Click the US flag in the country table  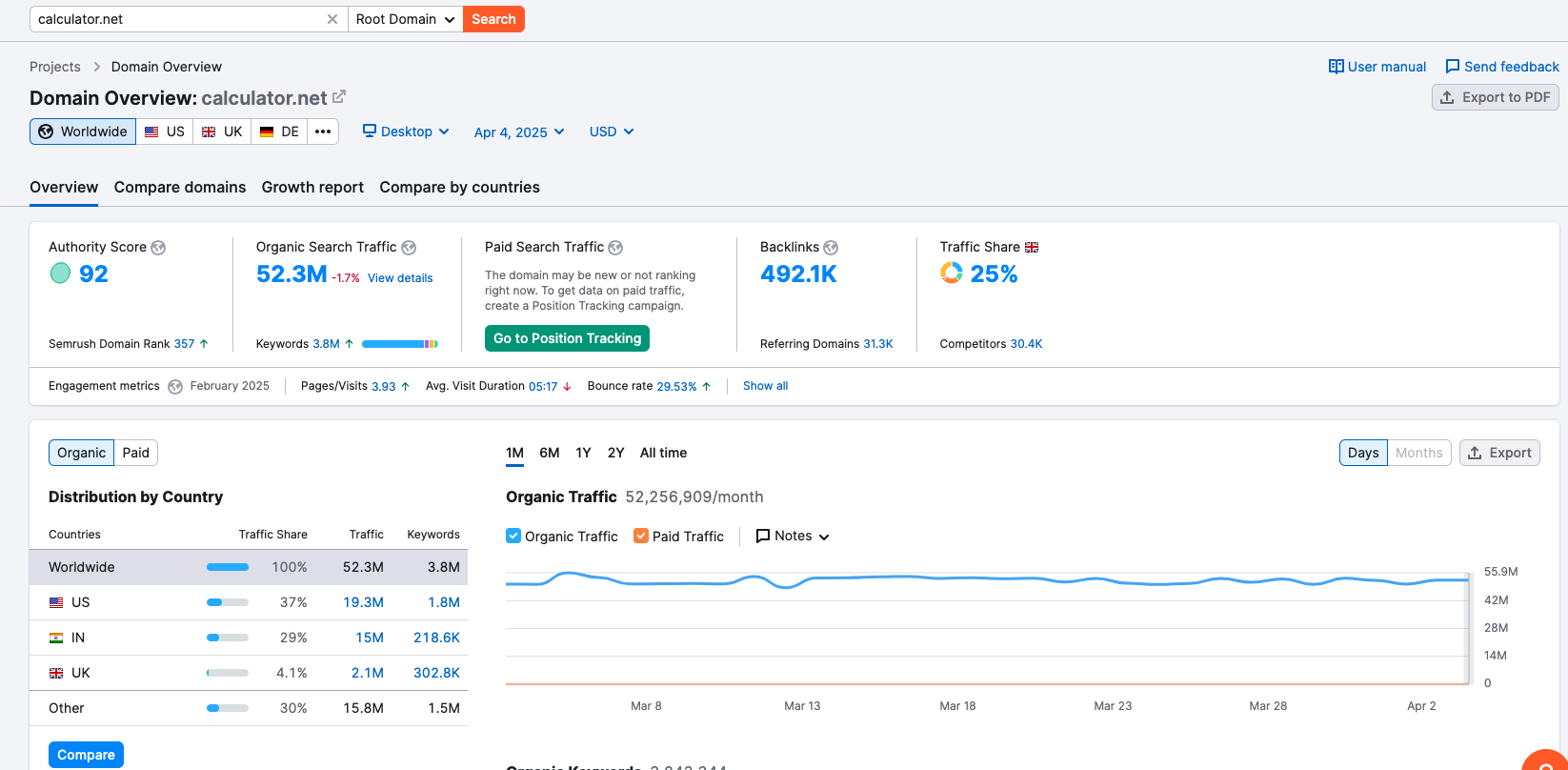click(x=56, y=602)
